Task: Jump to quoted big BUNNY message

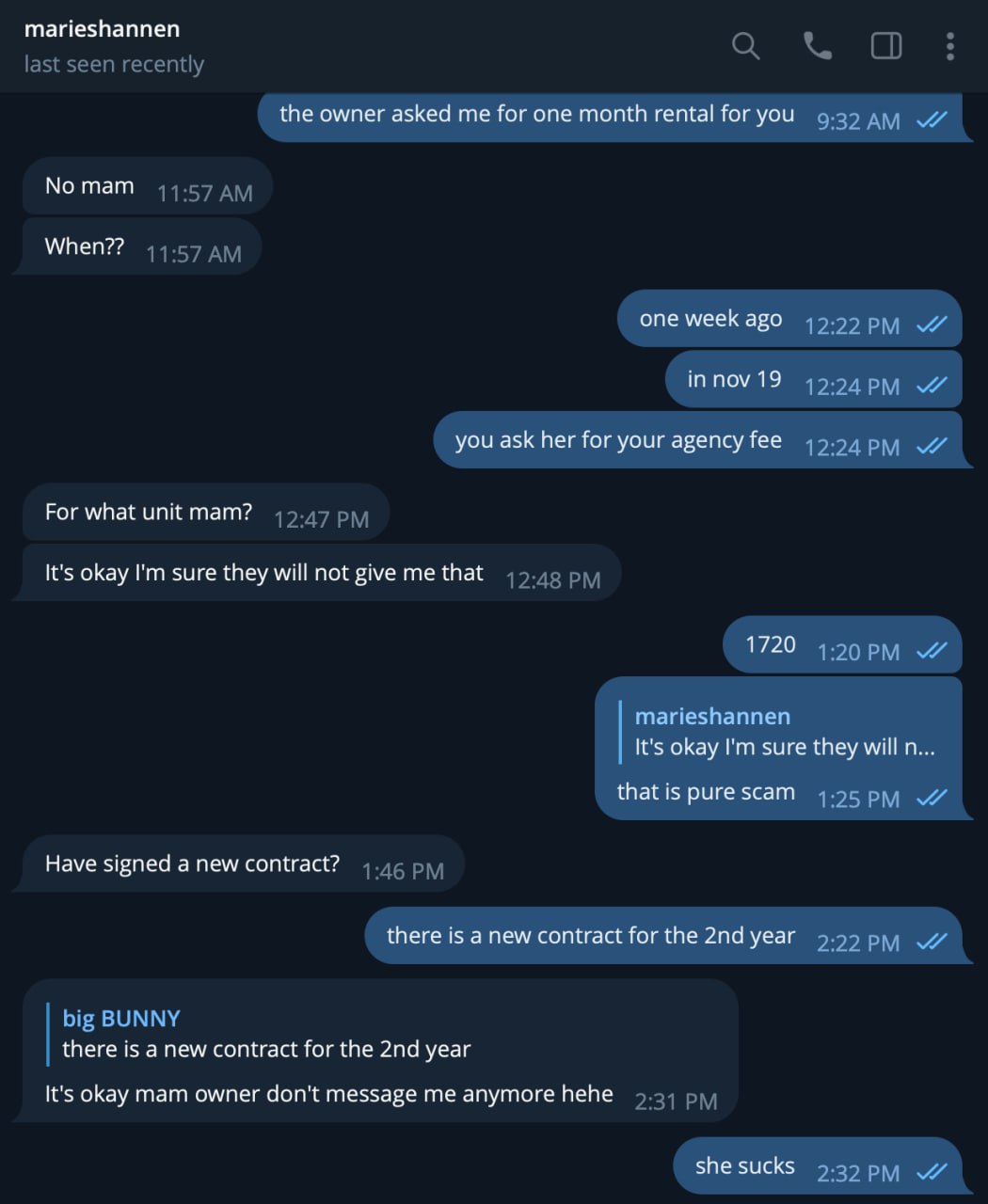Action: (x=266, y=1034)
